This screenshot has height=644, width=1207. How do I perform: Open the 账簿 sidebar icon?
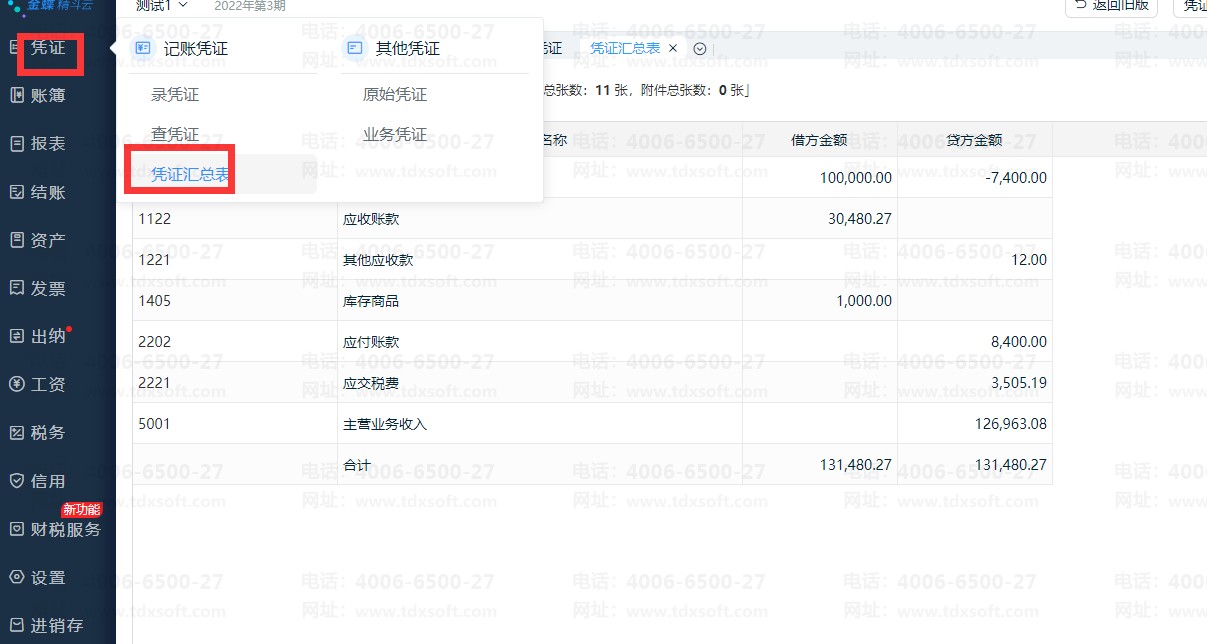tap(16, 95)
